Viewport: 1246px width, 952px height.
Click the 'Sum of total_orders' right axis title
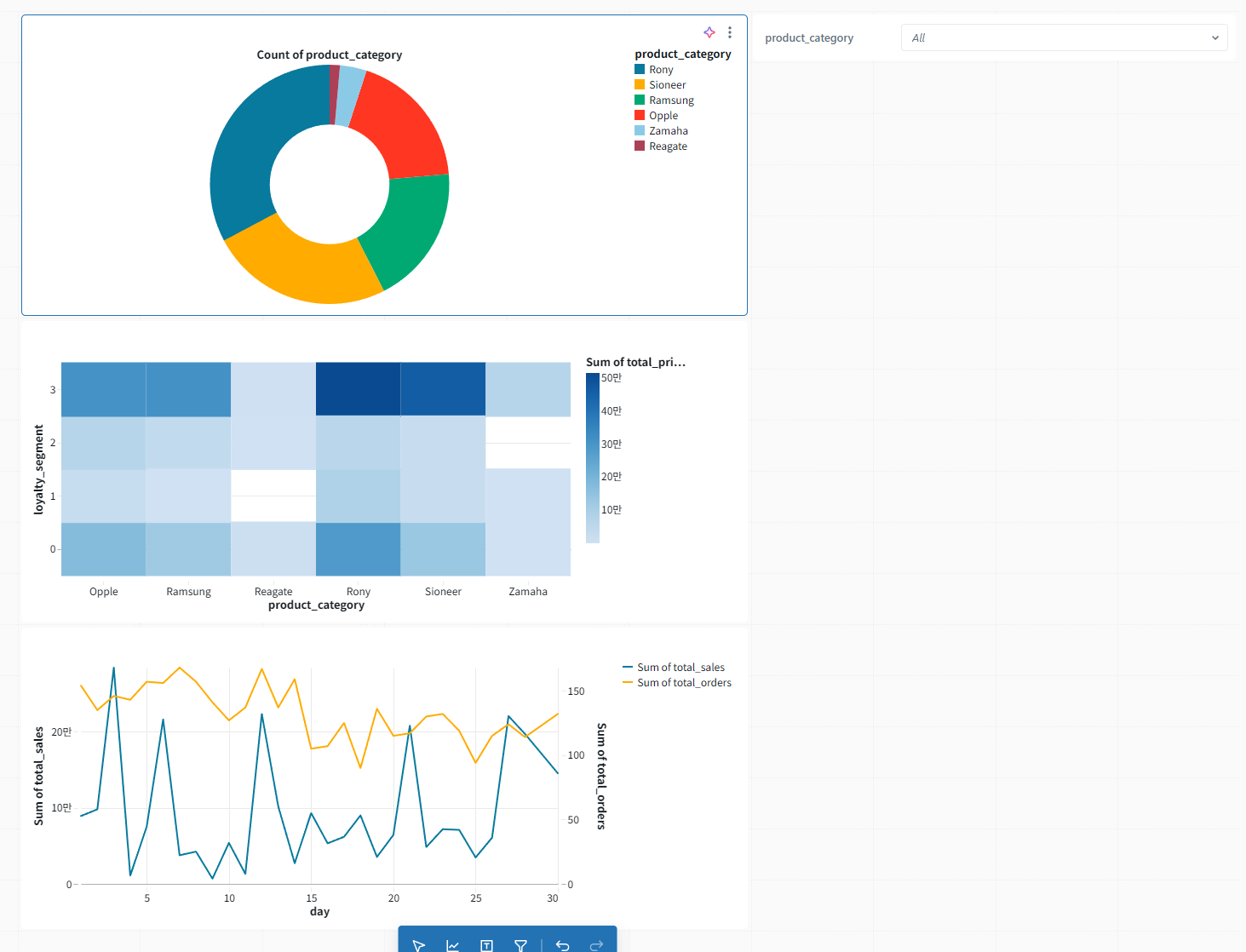point(601,777)
